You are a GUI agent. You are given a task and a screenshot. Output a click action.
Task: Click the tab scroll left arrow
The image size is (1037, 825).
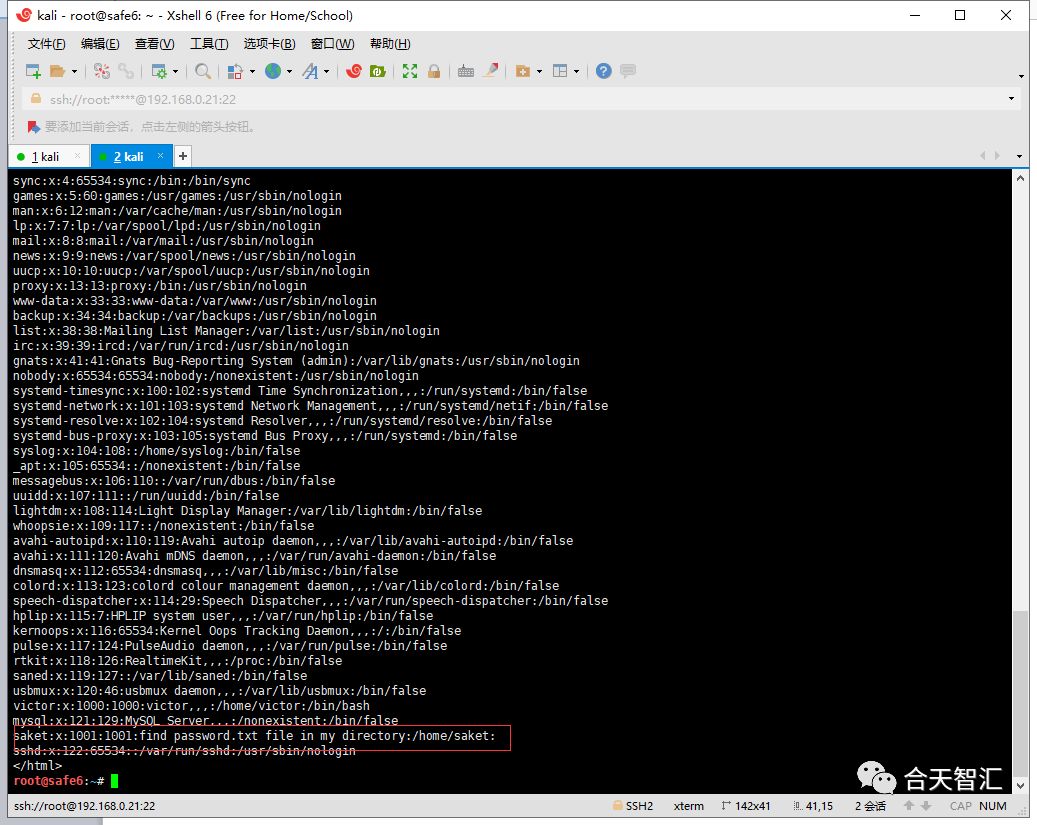(x=983, y=156)
